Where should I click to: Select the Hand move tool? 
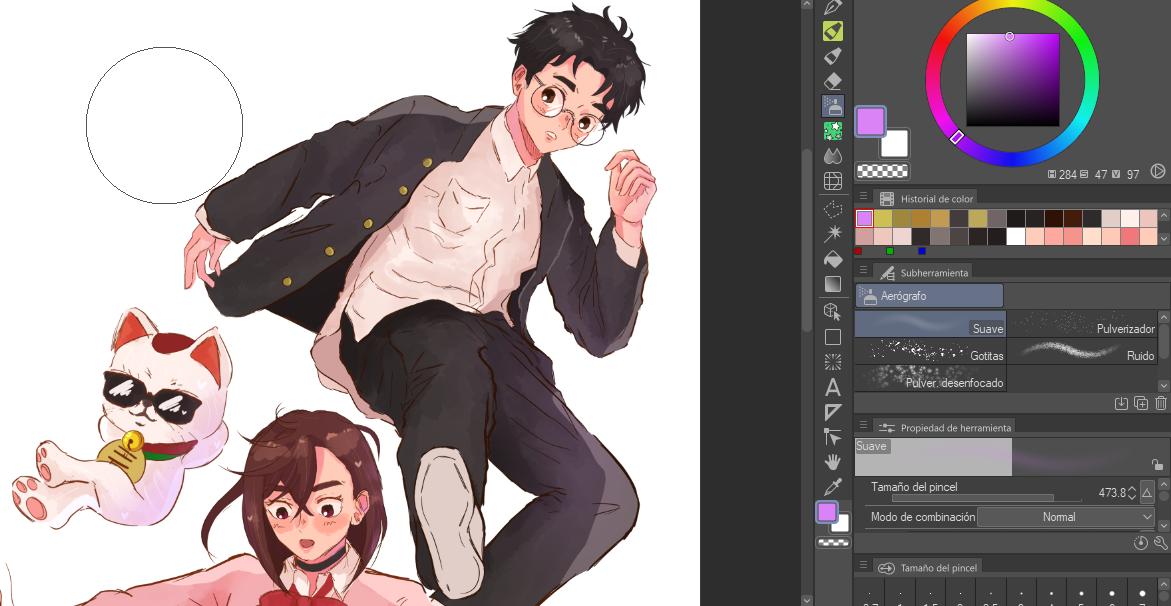[833, 463]
